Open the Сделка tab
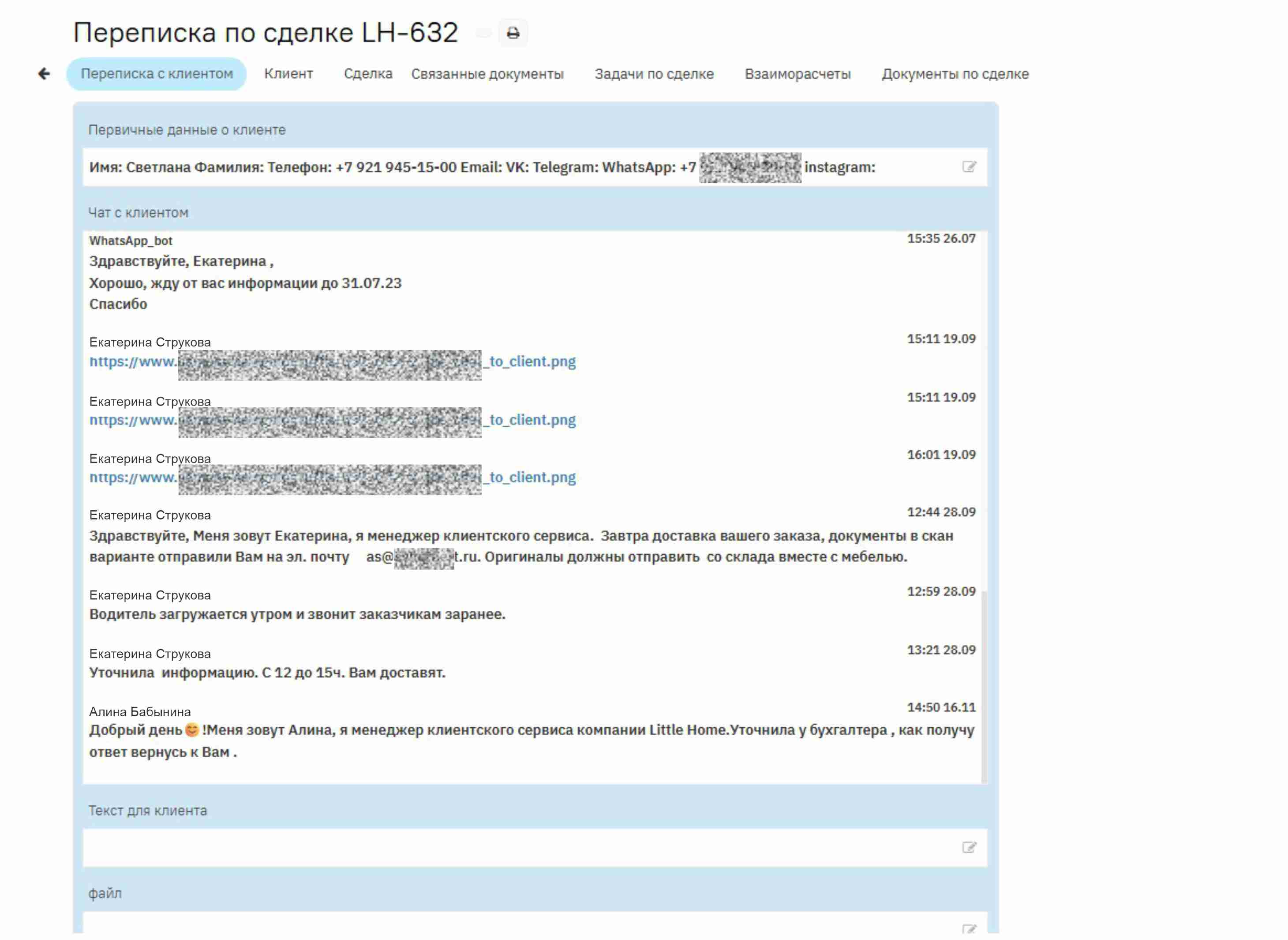Screen dimensions: 1288x940 click(368, 74)
